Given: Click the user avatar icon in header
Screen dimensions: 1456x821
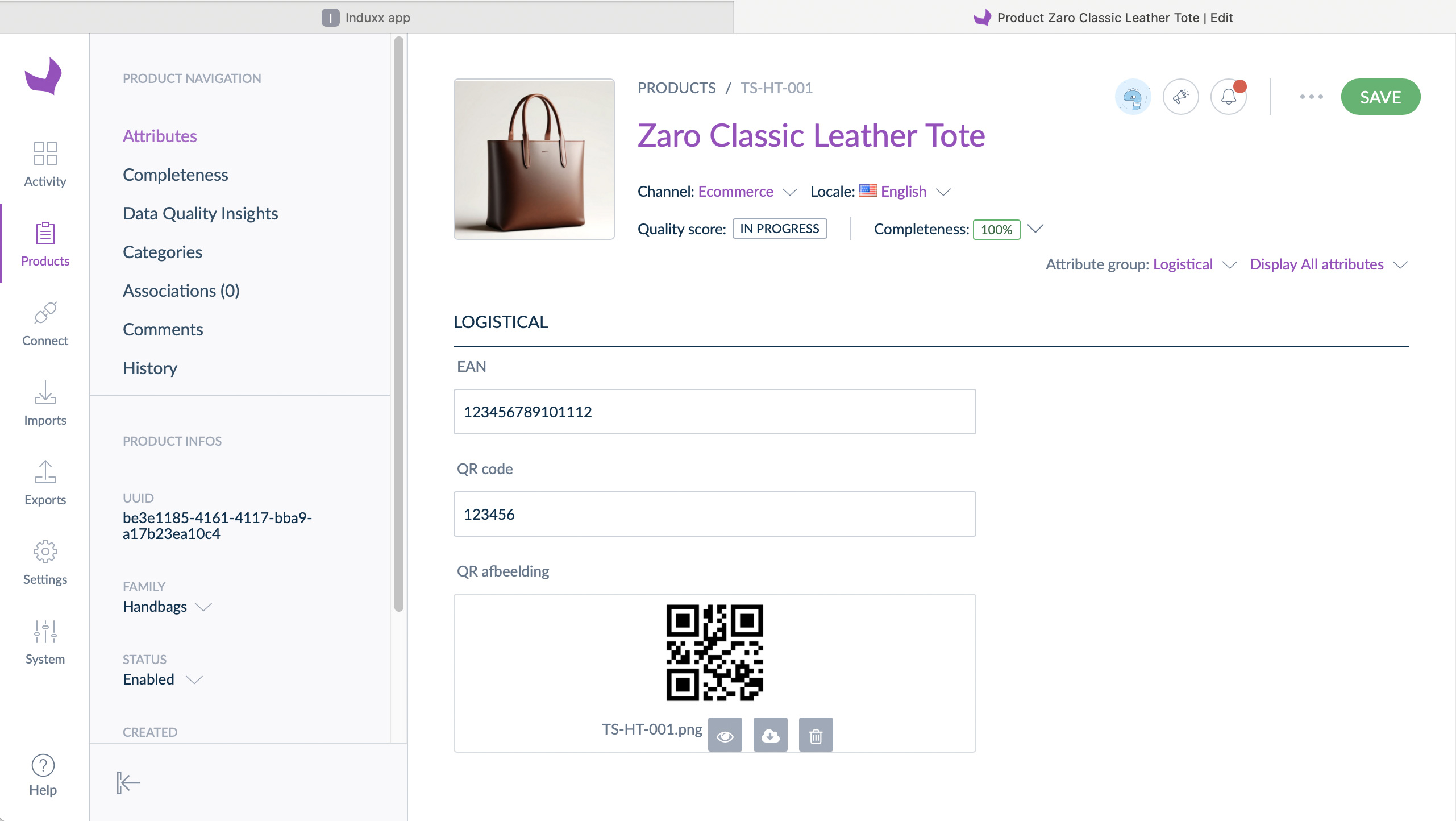Looking at the screenshot, I should click(1133, 97).
